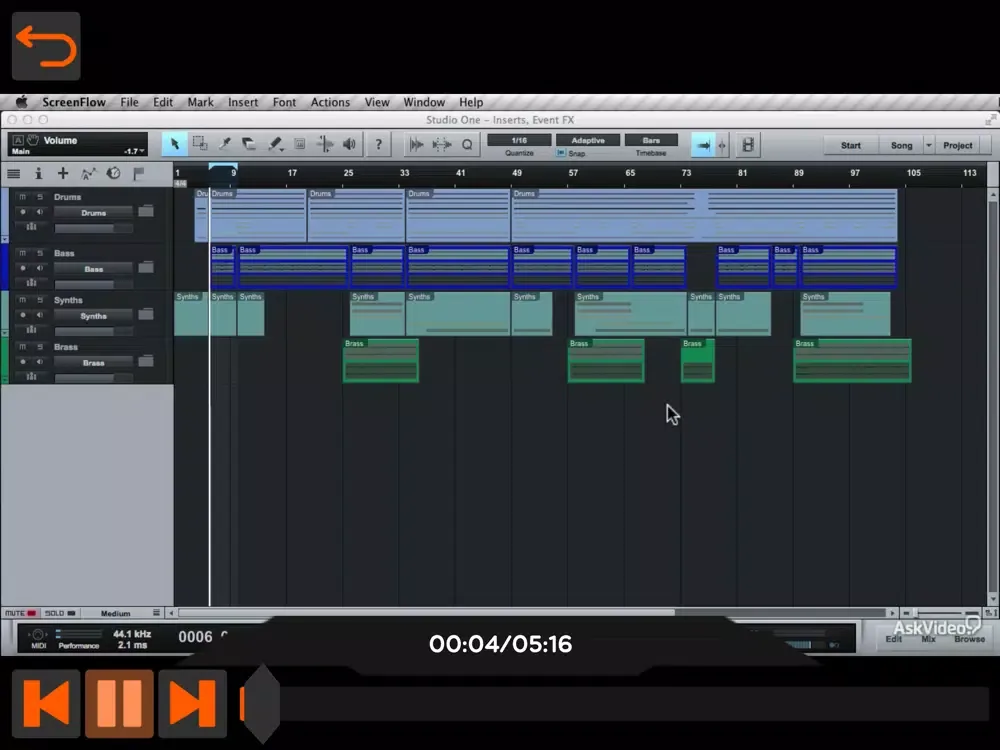The image size is (1000, 750).
Task: Record-arm the Brass track
Action: pos(22,362)
